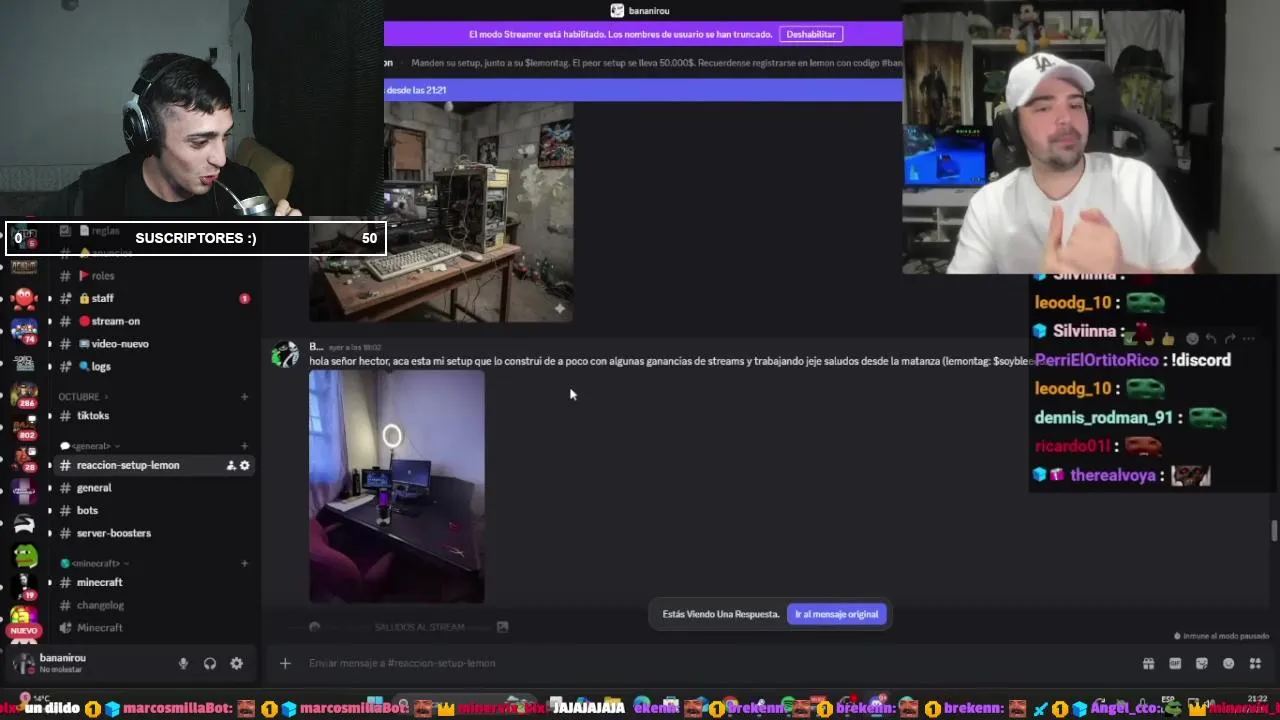The height and width of the screenshot is (720, 1280).
Task: Add a channel to the <minecraft> category
Action: [244, 563]
